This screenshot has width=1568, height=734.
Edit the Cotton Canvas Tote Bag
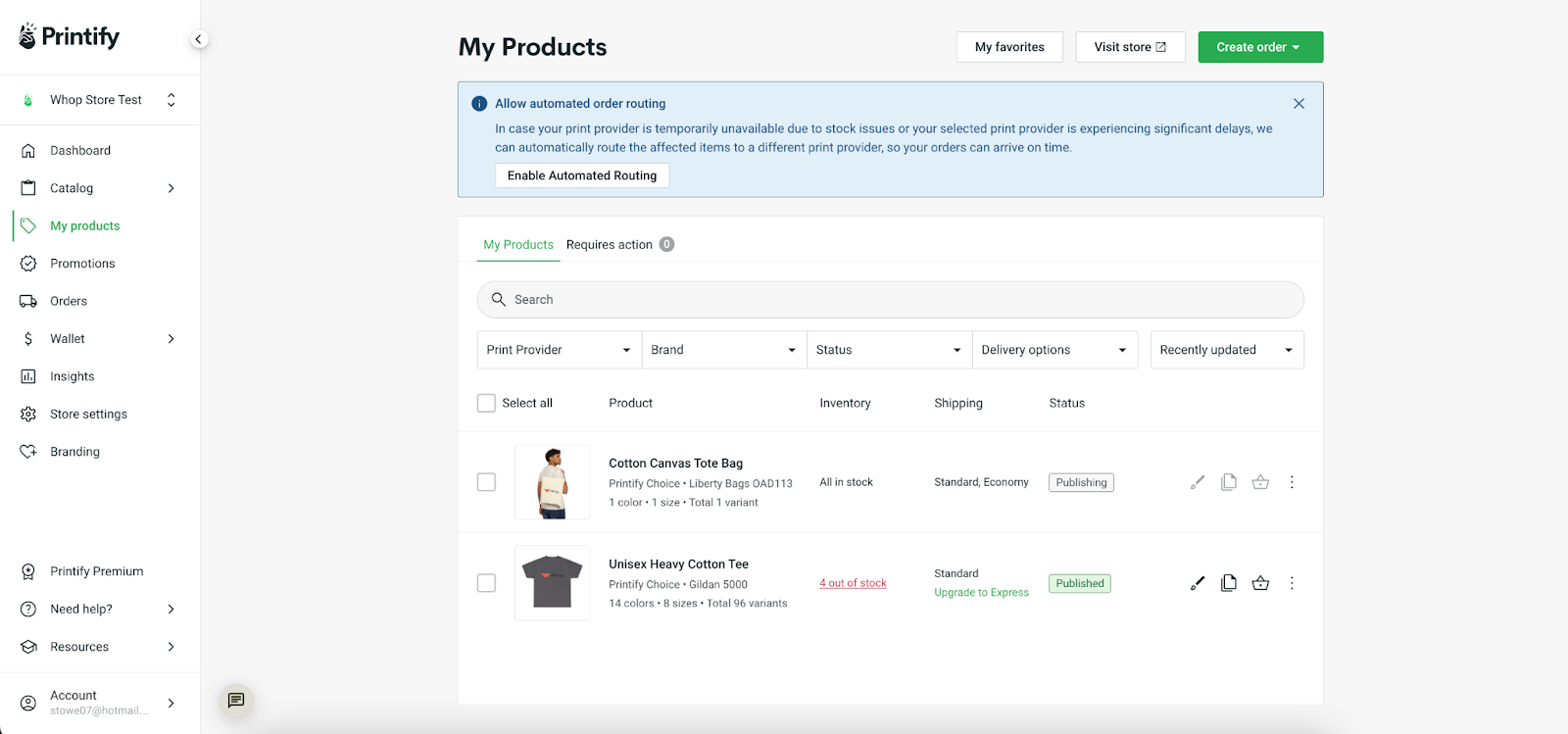point(1198,482)
